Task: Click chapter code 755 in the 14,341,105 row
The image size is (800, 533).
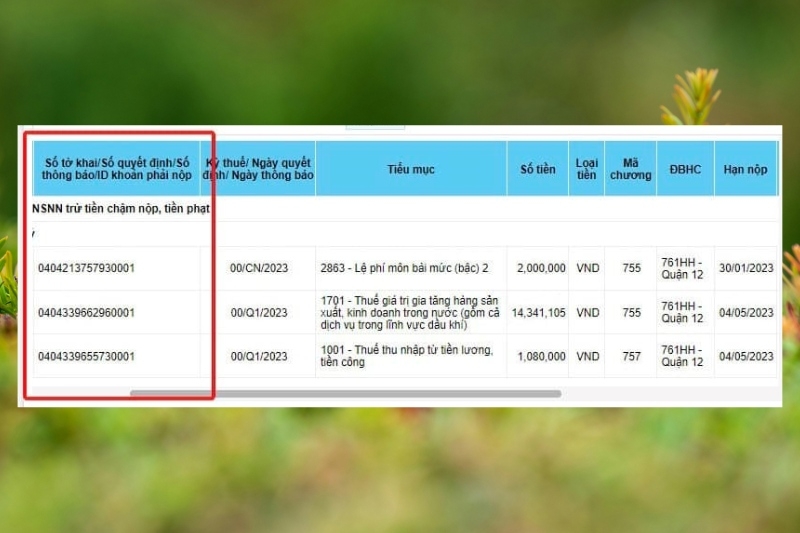Action: [631, 313]
